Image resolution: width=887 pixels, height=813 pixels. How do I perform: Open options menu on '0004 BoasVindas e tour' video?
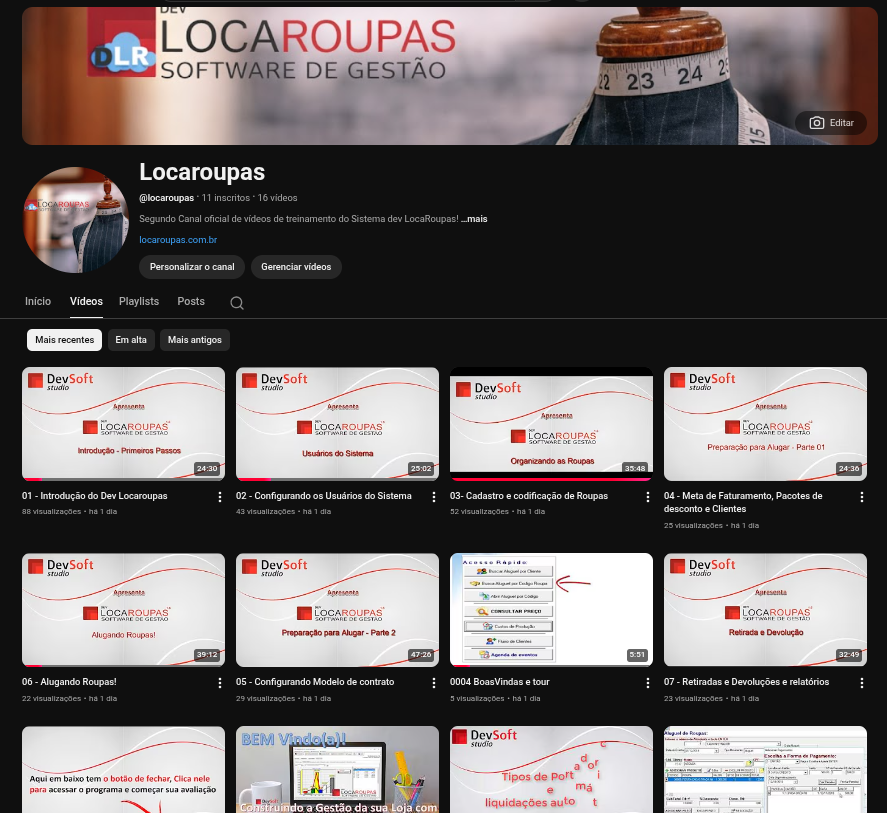click(x=647, y=683)
